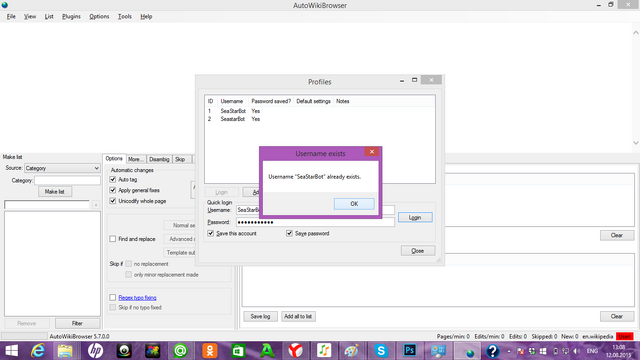Open the music note app on taskbar

tap(324, 351)
